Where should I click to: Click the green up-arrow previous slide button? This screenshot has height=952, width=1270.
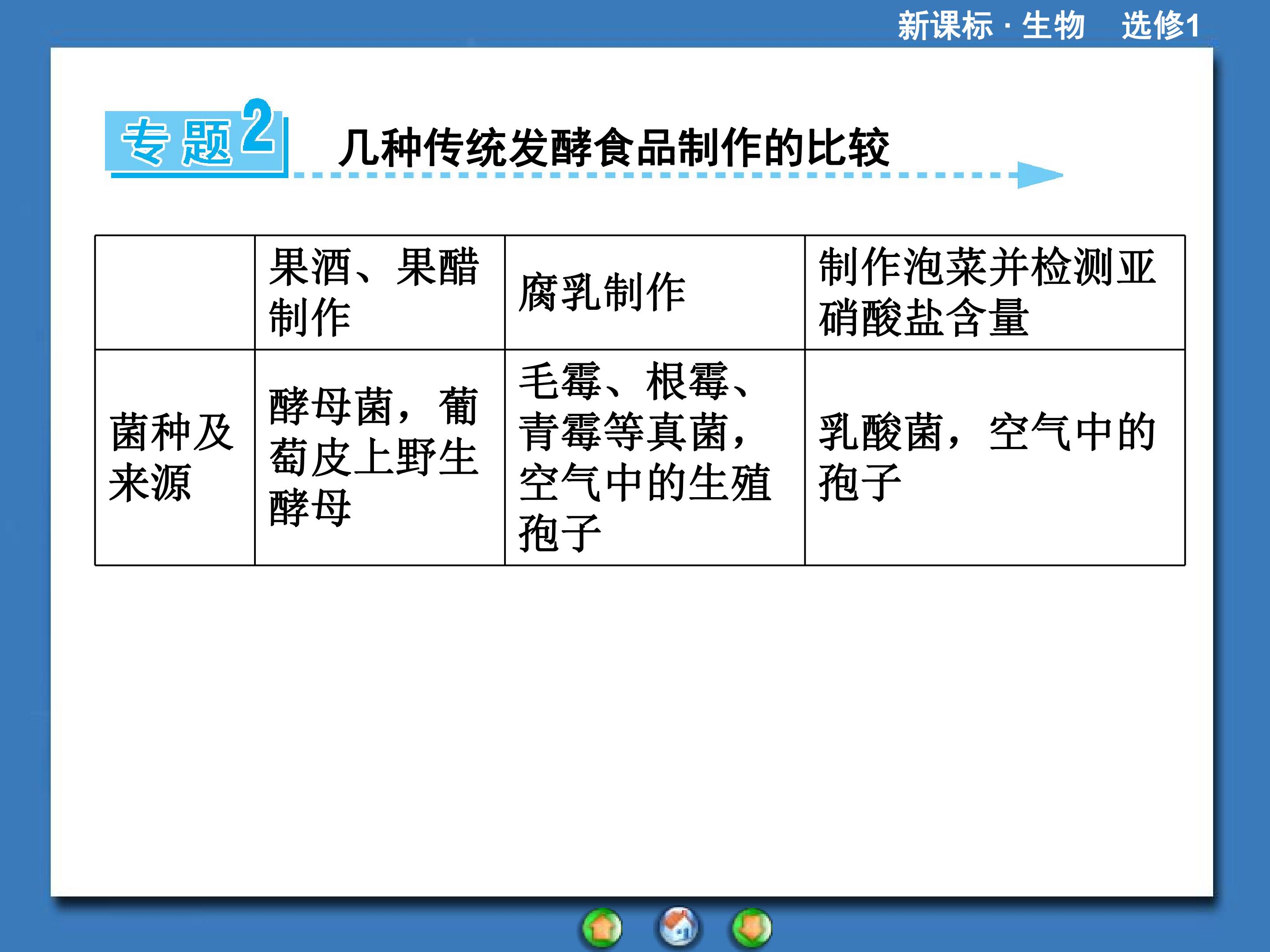601,927
